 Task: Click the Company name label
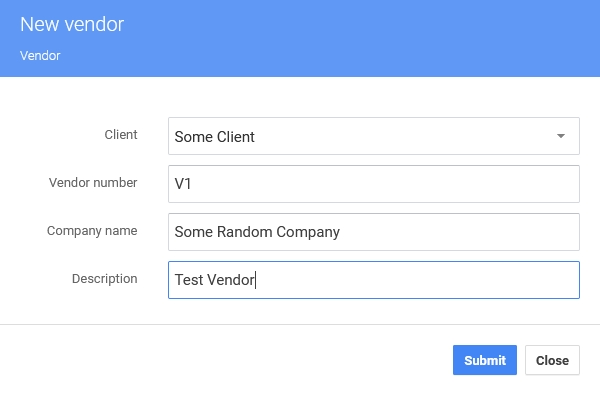click(x=92, y=231)
